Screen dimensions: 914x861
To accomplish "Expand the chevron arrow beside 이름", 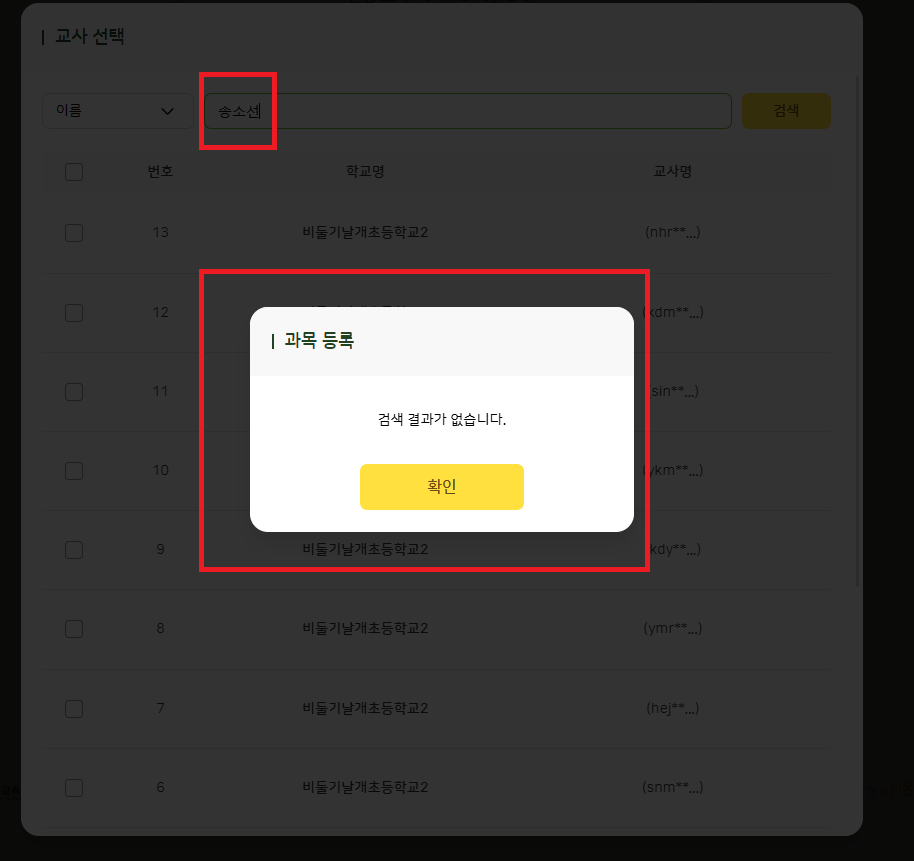I will click(x=167, y=111).
